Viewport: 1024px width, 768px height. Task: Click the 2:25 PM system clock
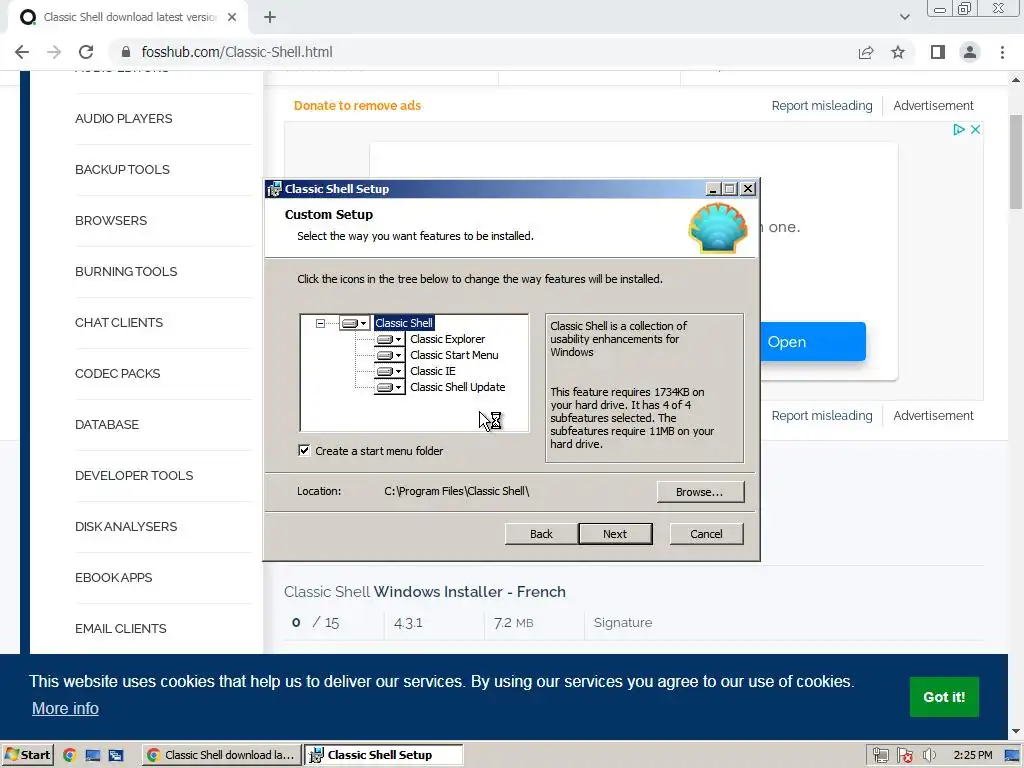tap(972, 756)
